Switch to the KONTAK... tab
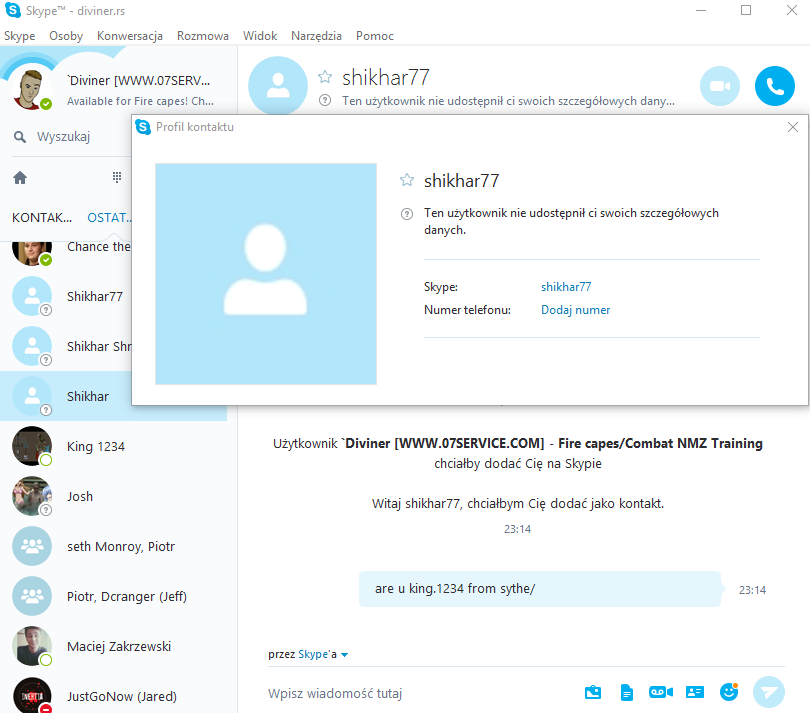Image resolution: width=810 pixels, height=713 pixels. [42, 218]
